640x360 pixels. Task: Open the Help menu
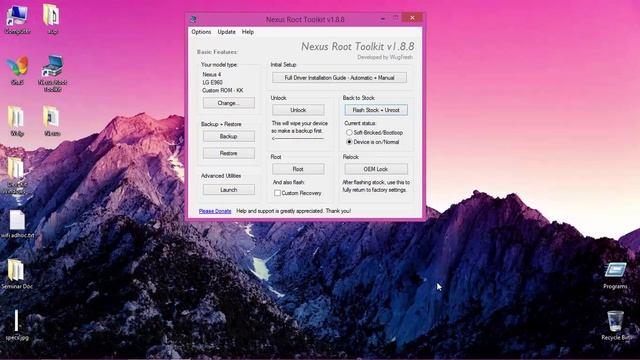click(248, 32)
